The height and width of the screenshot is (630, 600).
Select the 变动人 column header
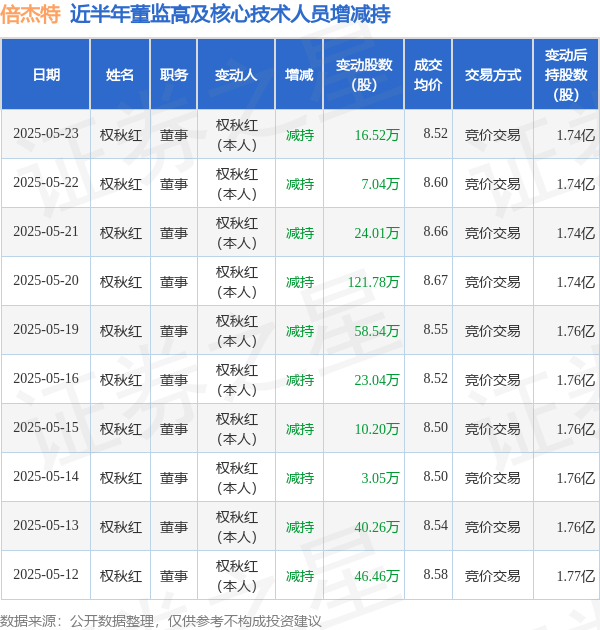coord(236,75)
